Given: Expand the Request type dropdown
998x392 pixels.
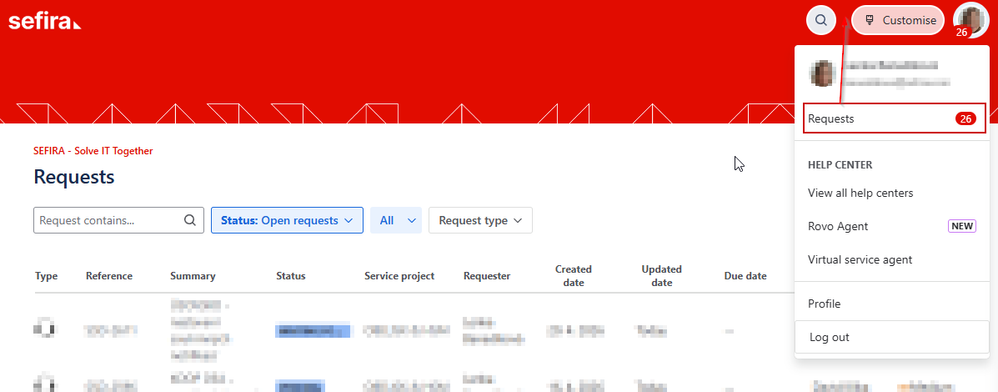Looking at the screenshot, I should pos(481,220).
